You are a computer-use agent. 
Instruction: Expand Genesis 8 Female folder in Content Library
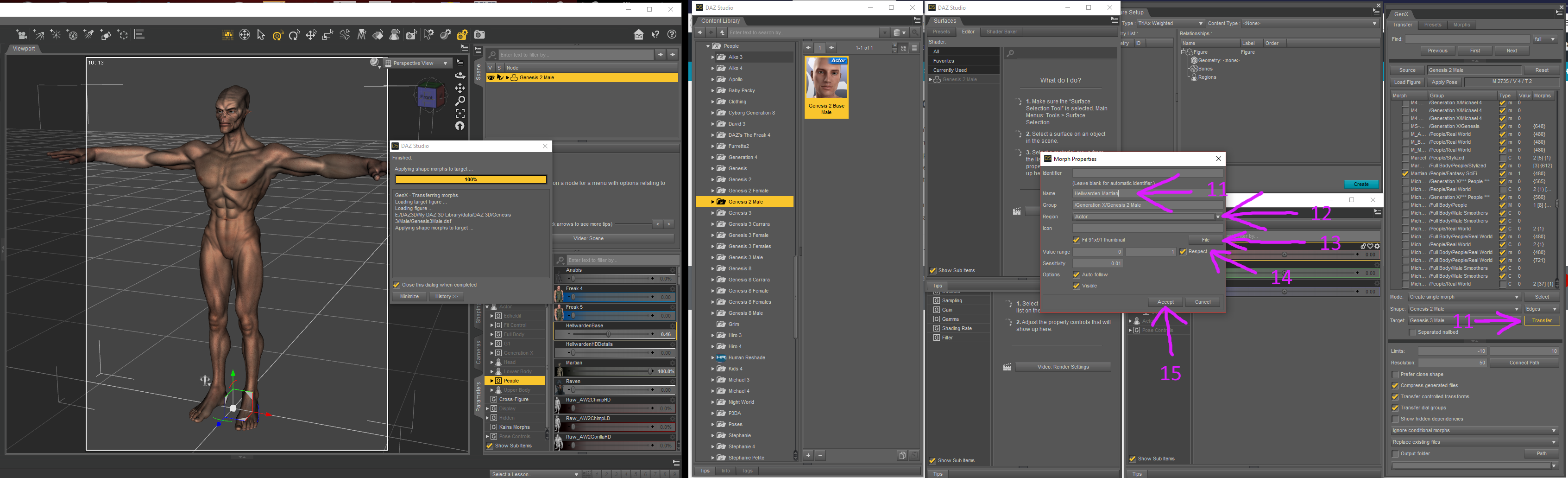pyautogui.click(x=713, y=291)
